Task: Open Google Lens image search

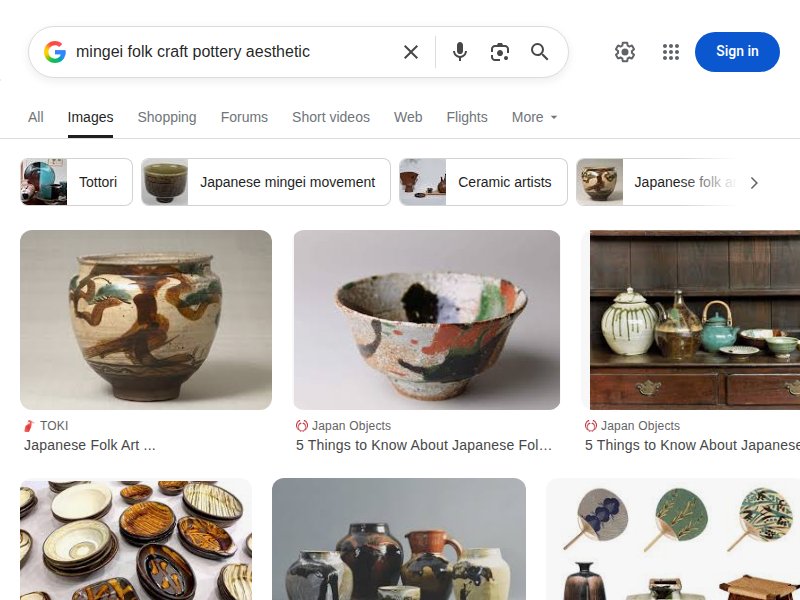Action: click(x=500, y=52)
